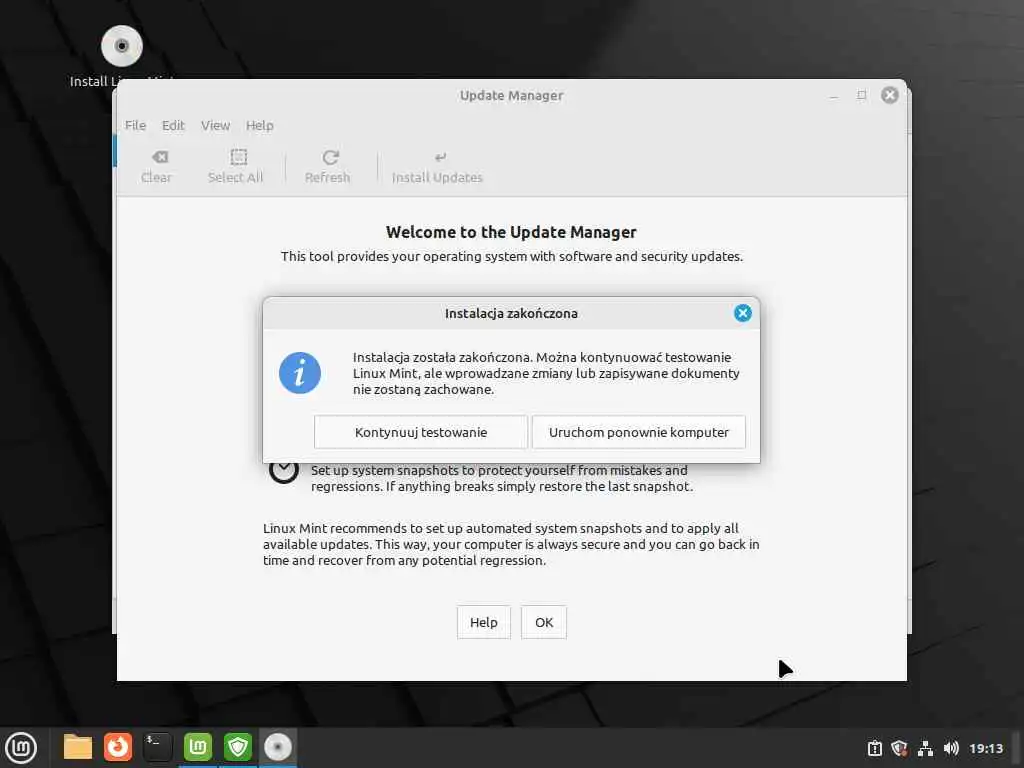This screenshot has width=1024, height=768.
Task: Close the Update Manager window
Action: 889,95
